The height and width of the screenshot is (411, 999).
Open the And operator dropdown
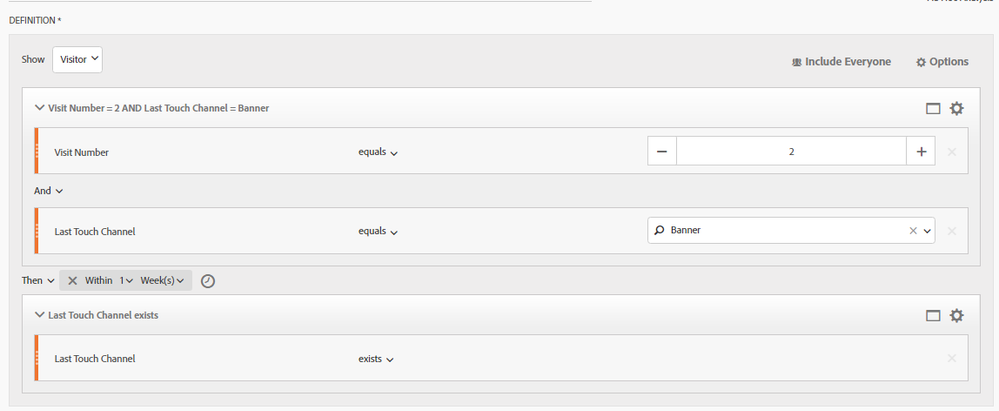click(49, 191)
